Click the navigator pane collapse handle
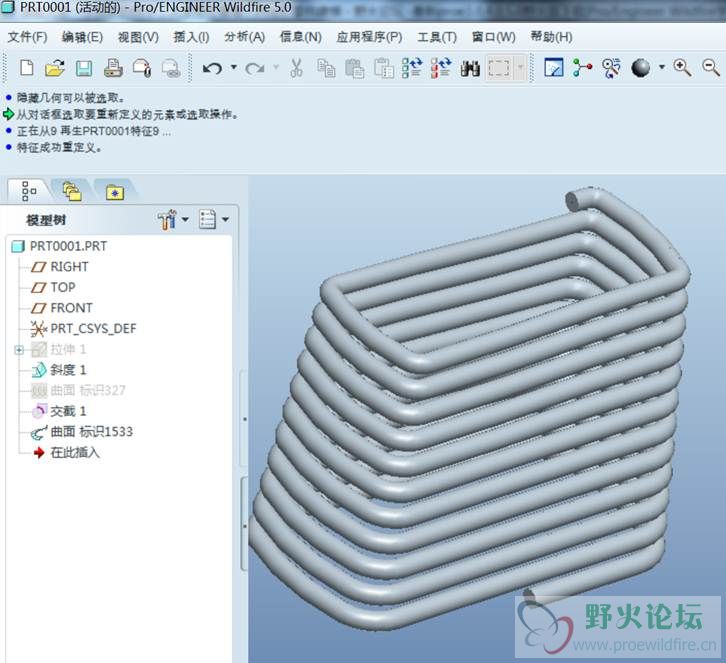The height and width of the screenshot is (663, 726). [244, 419]
